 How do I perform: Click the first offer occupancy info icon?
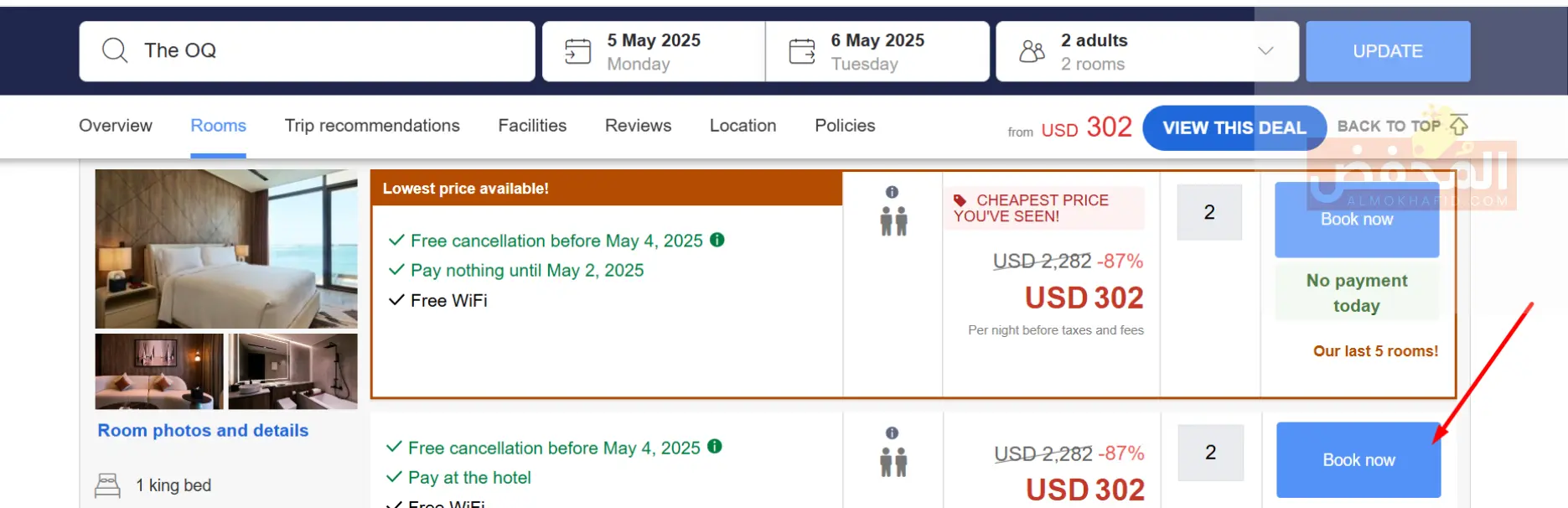click(893, 192)
